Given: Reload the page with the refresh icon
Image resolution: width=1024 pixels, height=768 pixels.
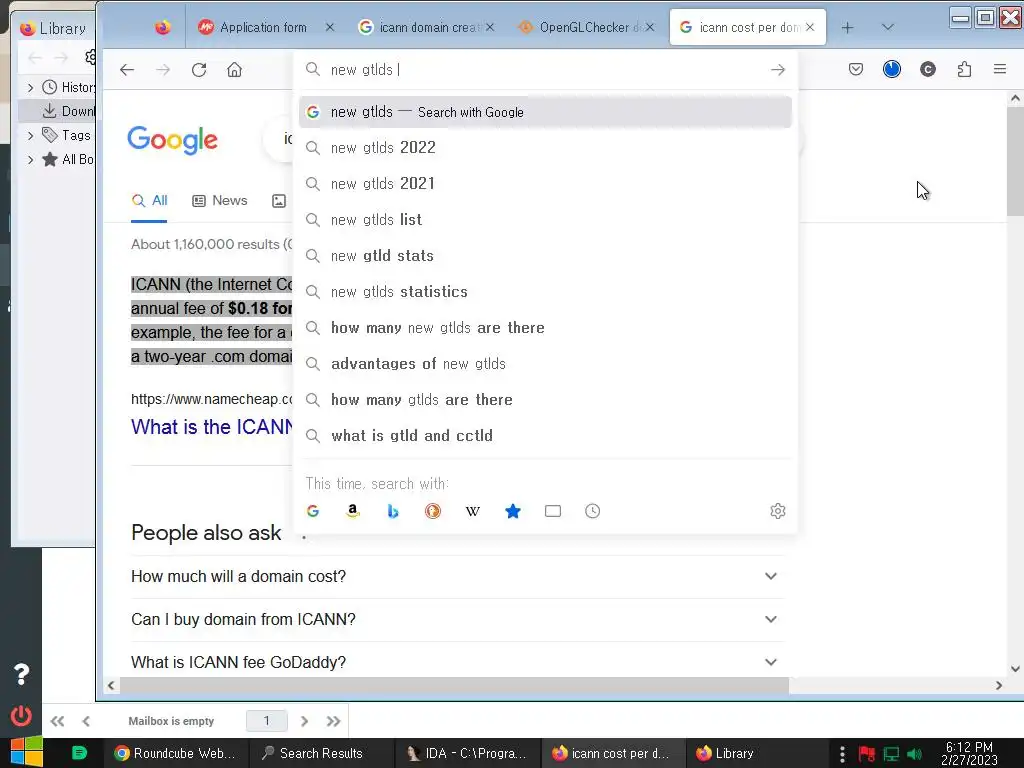Looking at the screenshot, I should (x=199, y=70).
